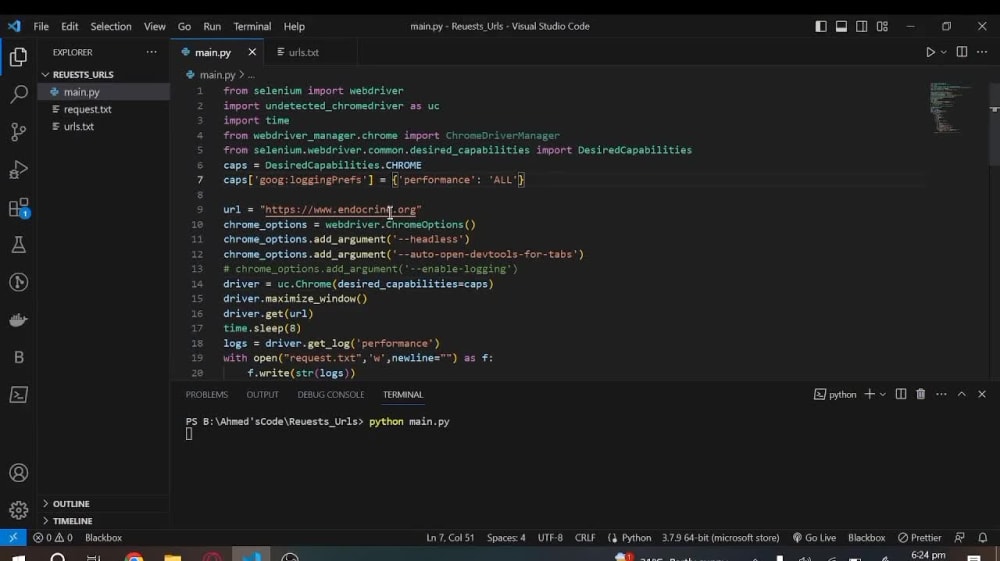This screenshot has height=561, width=1000.
Task: Change indentation Spaces: 4
Action: click(x=506, y=537)
